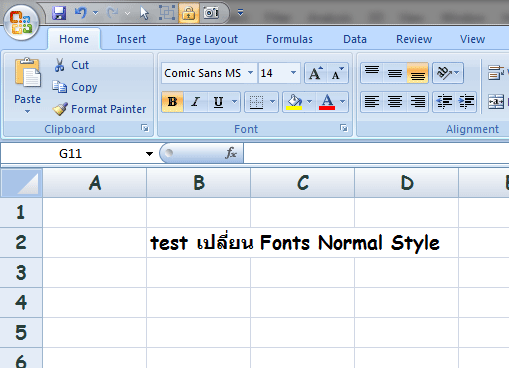
Task: Apply red font color
Action: click(327, 102)
